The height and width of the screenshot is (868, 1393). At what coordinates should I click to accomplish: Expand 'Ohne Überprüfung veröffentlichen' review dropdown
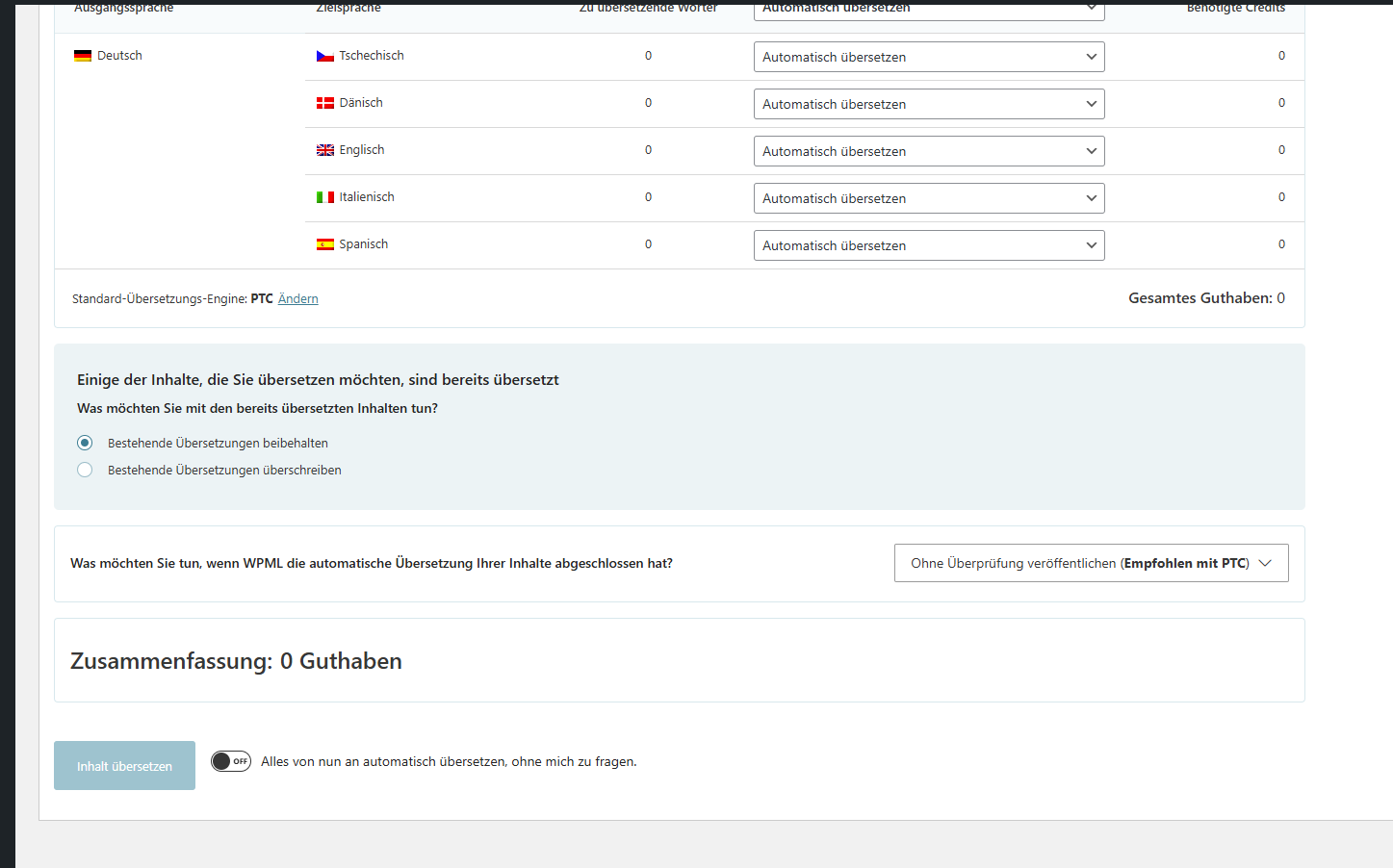(1091, 563)
